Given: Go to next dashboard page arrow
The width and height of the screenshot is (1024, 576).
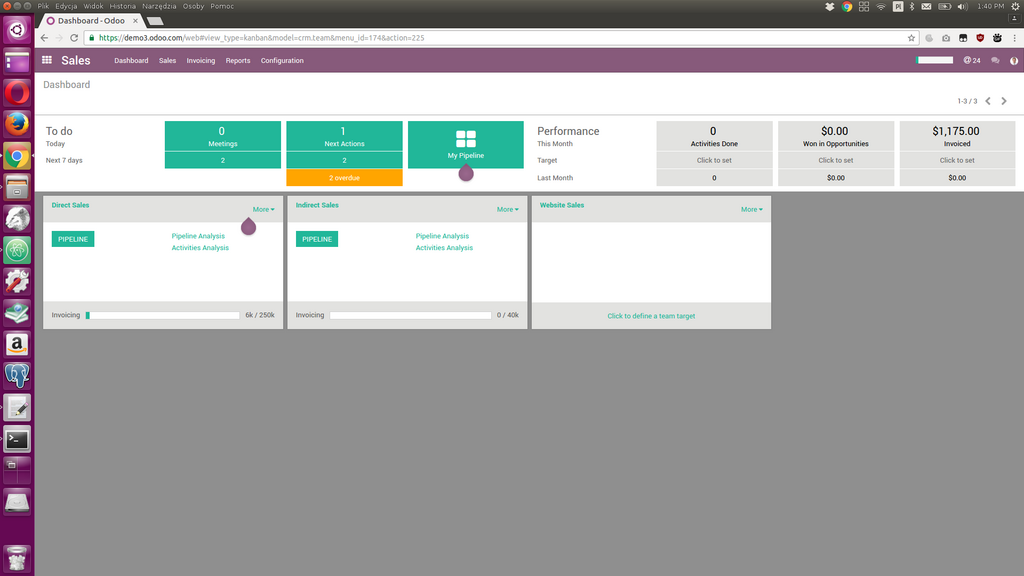Looking at the screenshot, I should (x=1004, y=101).
